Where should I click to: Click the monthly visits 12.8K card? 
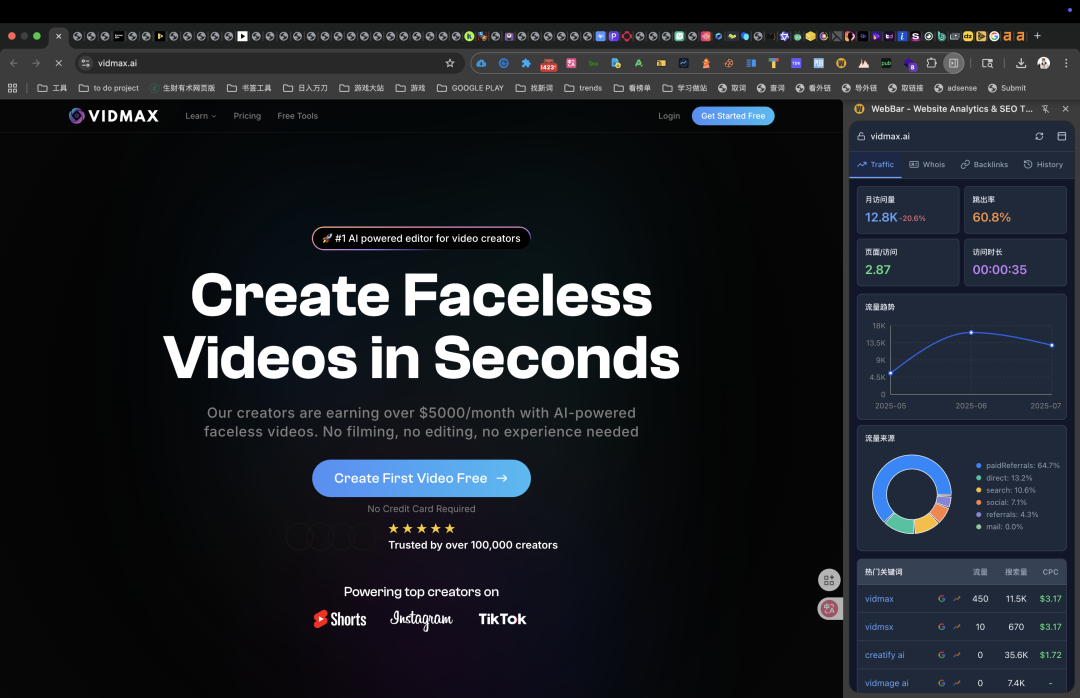click(908, 210)
